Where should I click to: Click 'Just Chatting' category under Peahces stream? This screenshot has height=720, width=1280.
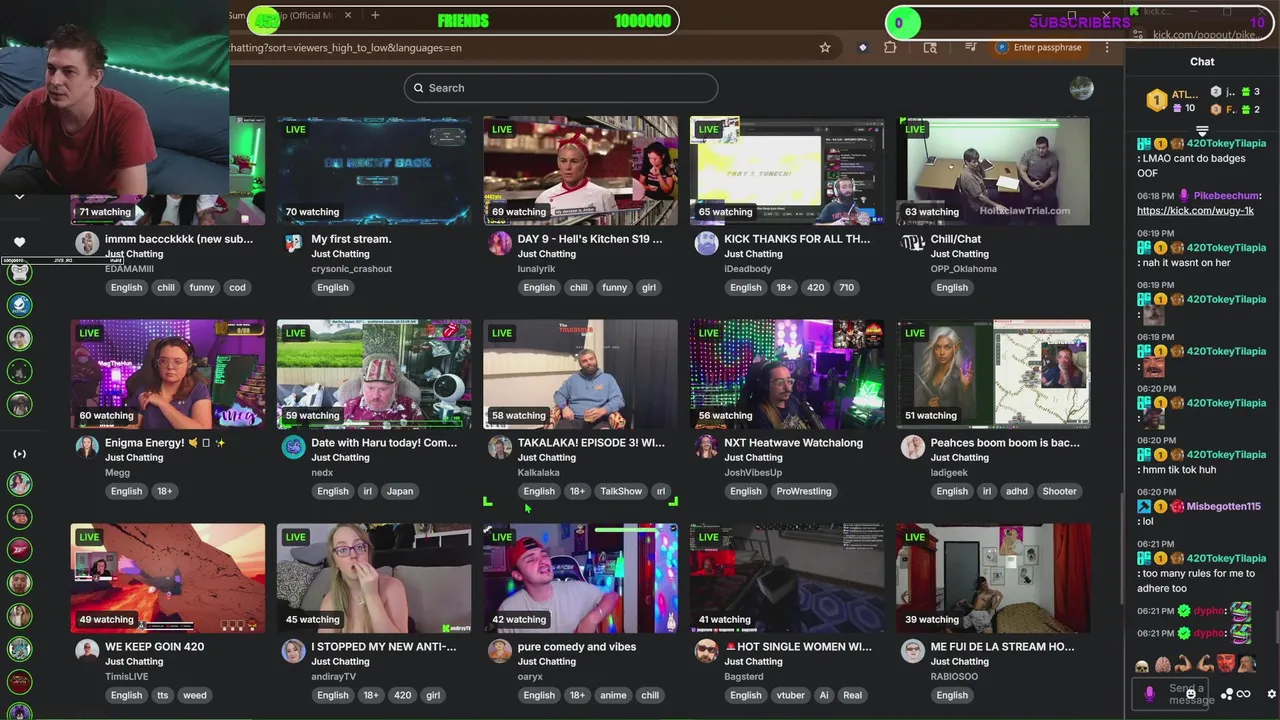coord(959,458)
